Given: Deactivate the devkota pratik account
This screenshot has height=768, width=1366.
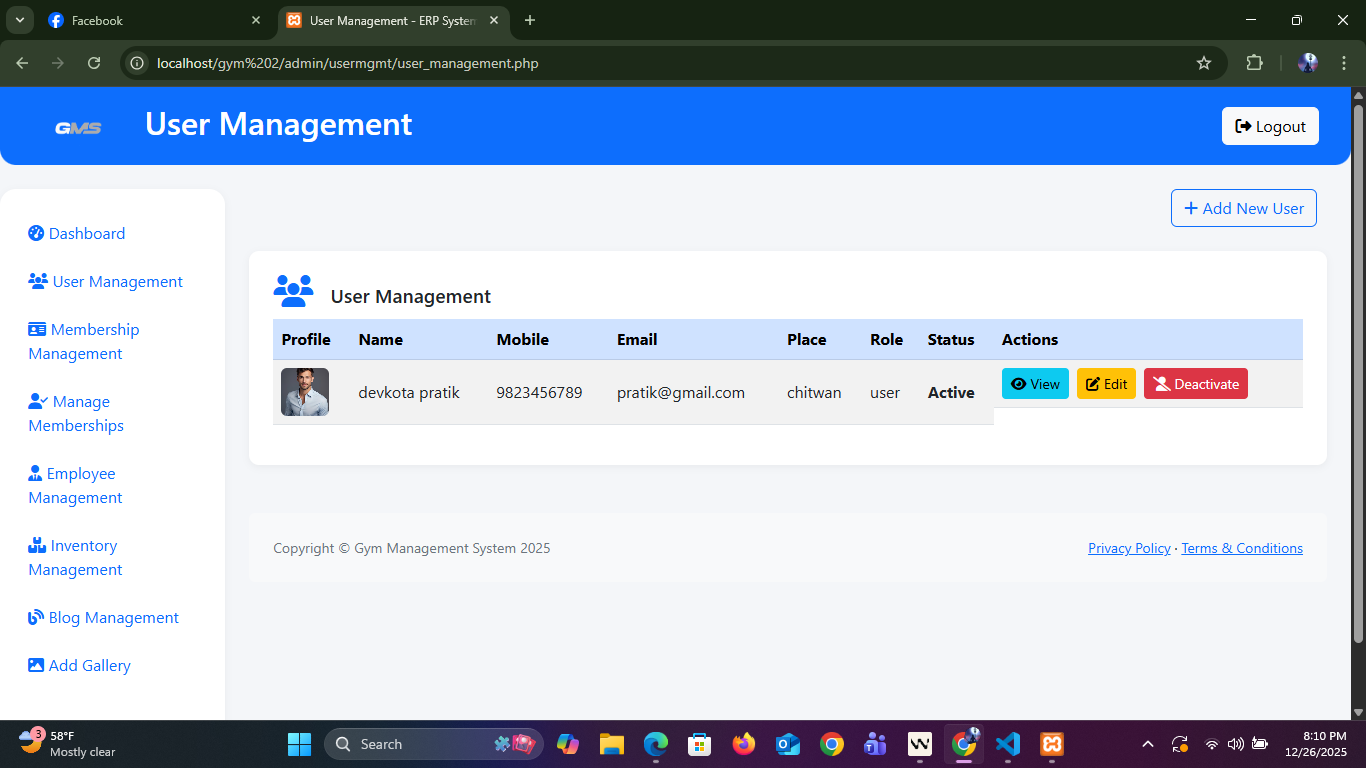Looking at the screenshot, I should coord(1196,384).
